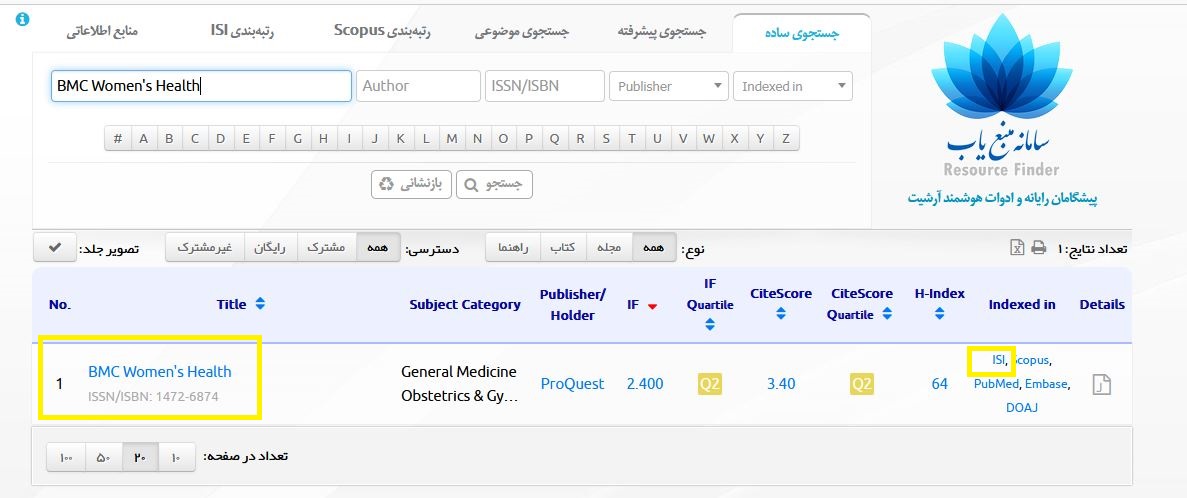This screenshot has width=1187, height=498.
Task: Open the رتبه‌بندی Scopus tab
Action: [382, 32]
